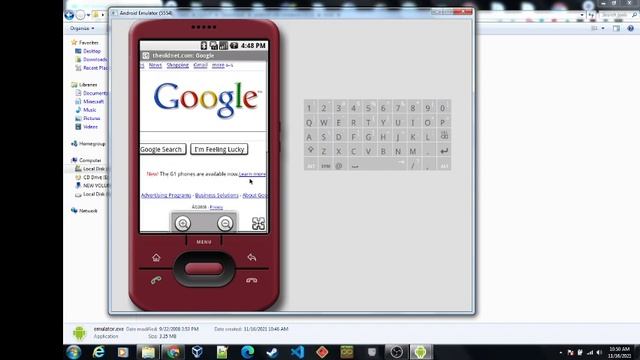Open the Business Solutions link

pyautogui.click(x=217, y=196)
